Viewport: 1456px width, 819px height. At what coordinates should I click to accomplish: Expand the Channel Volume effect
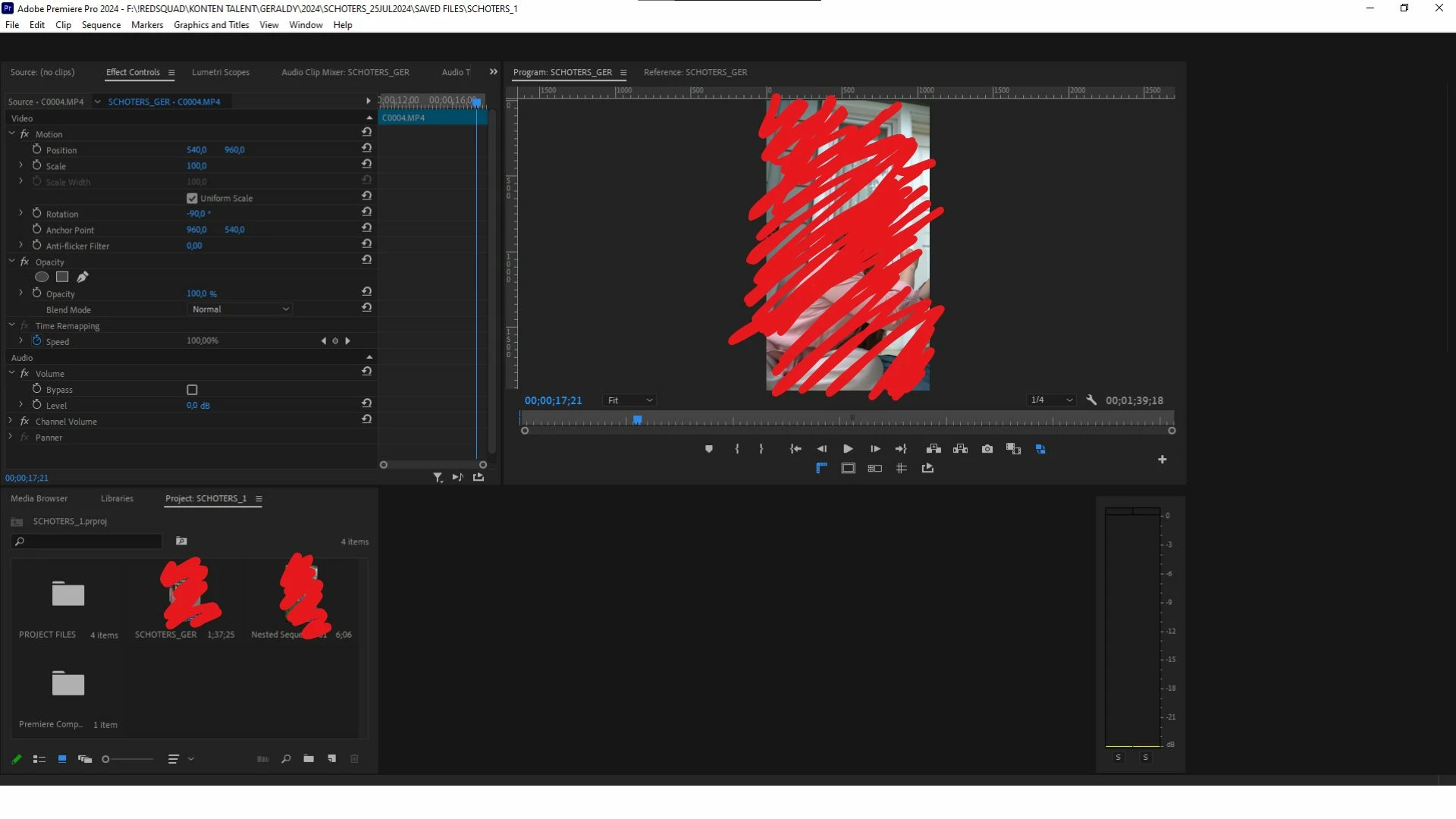point(11,421)
